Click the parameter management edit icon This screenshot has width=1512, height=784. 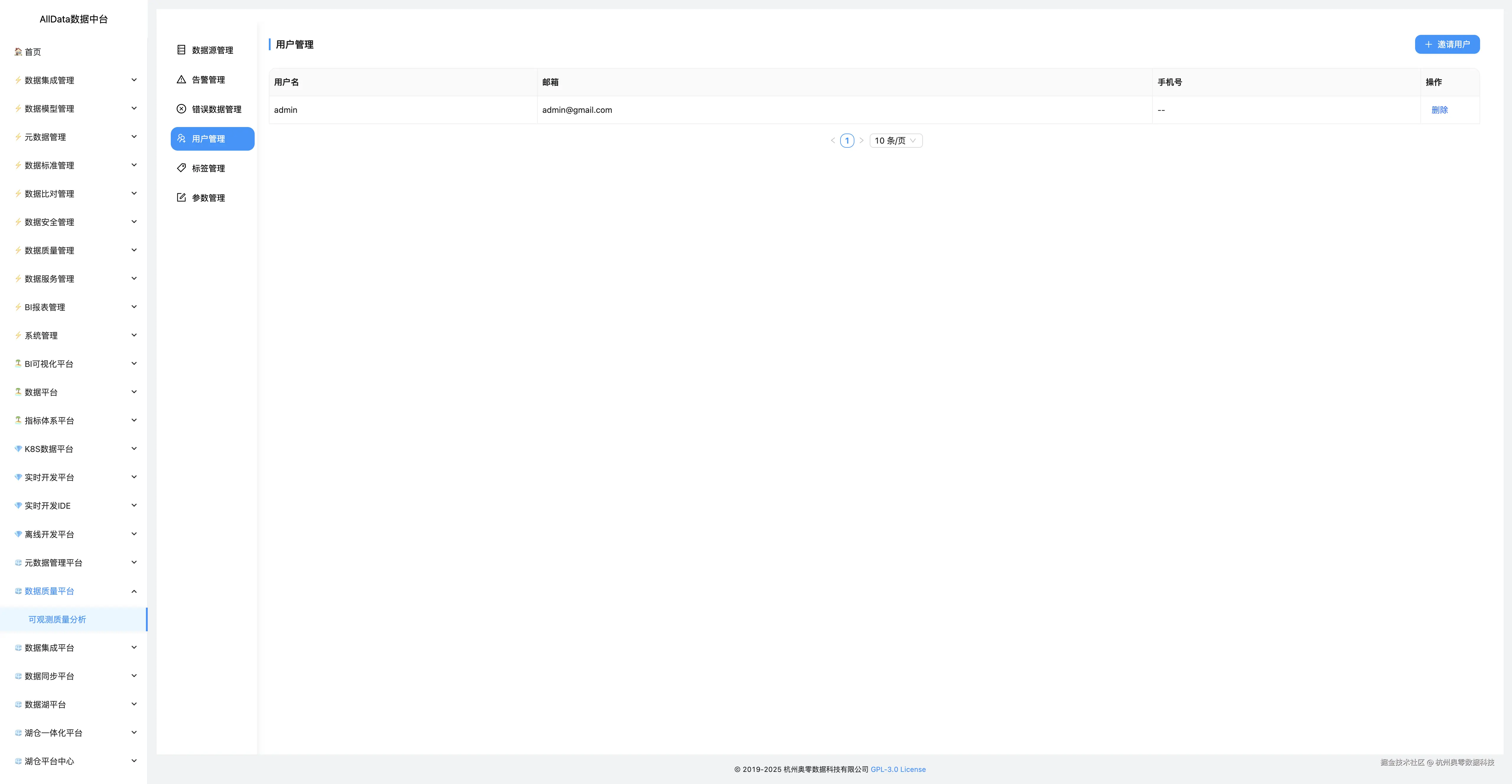[181, 197]
